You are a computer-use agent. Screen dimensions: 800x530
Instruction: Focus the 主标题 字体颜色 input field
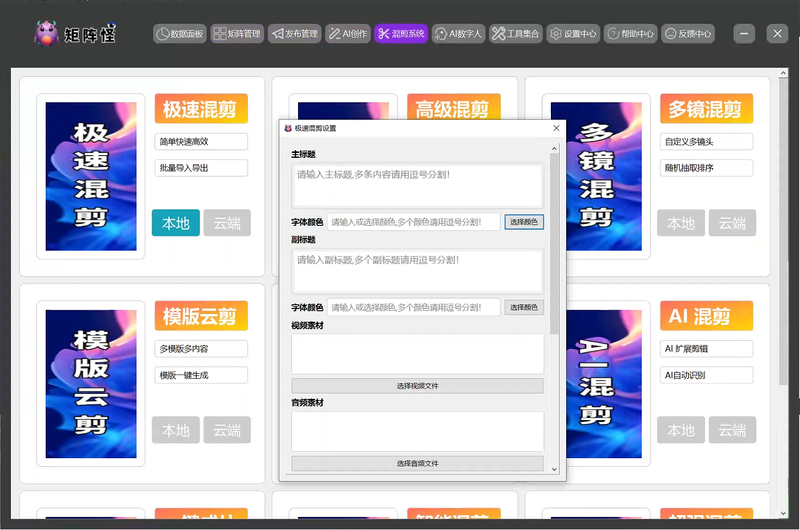413,222
